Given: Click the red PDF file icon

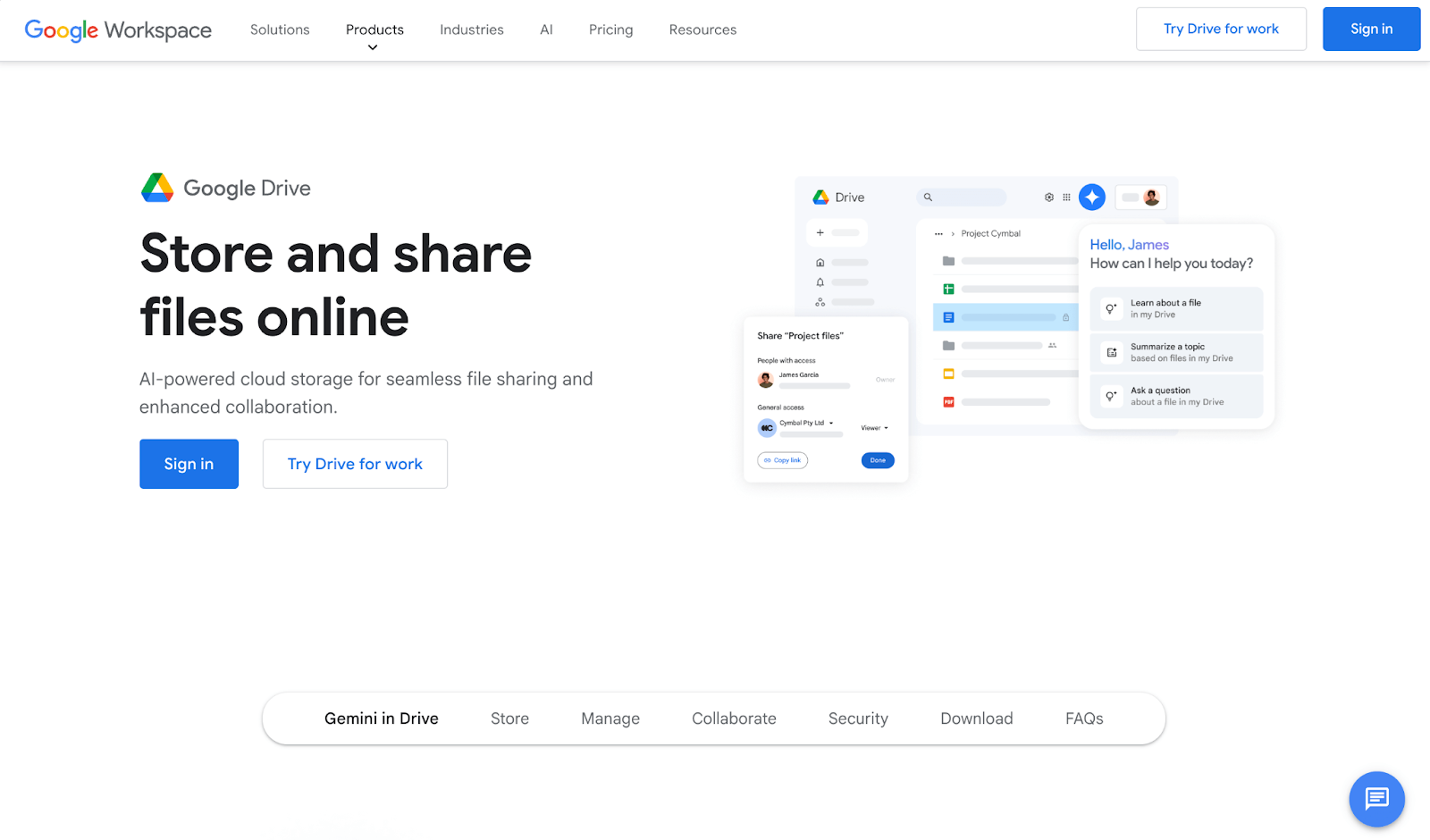Looking at the screenshot, I should click(x=948, y=402).
